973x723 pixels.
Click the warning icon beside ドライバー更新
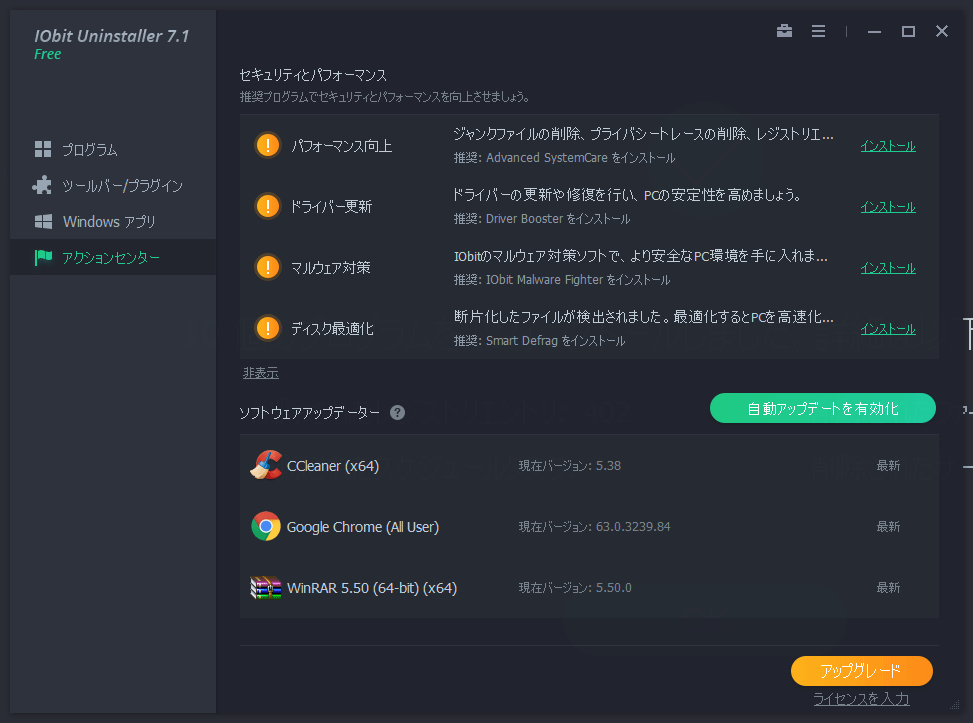[x=268, y=206]
